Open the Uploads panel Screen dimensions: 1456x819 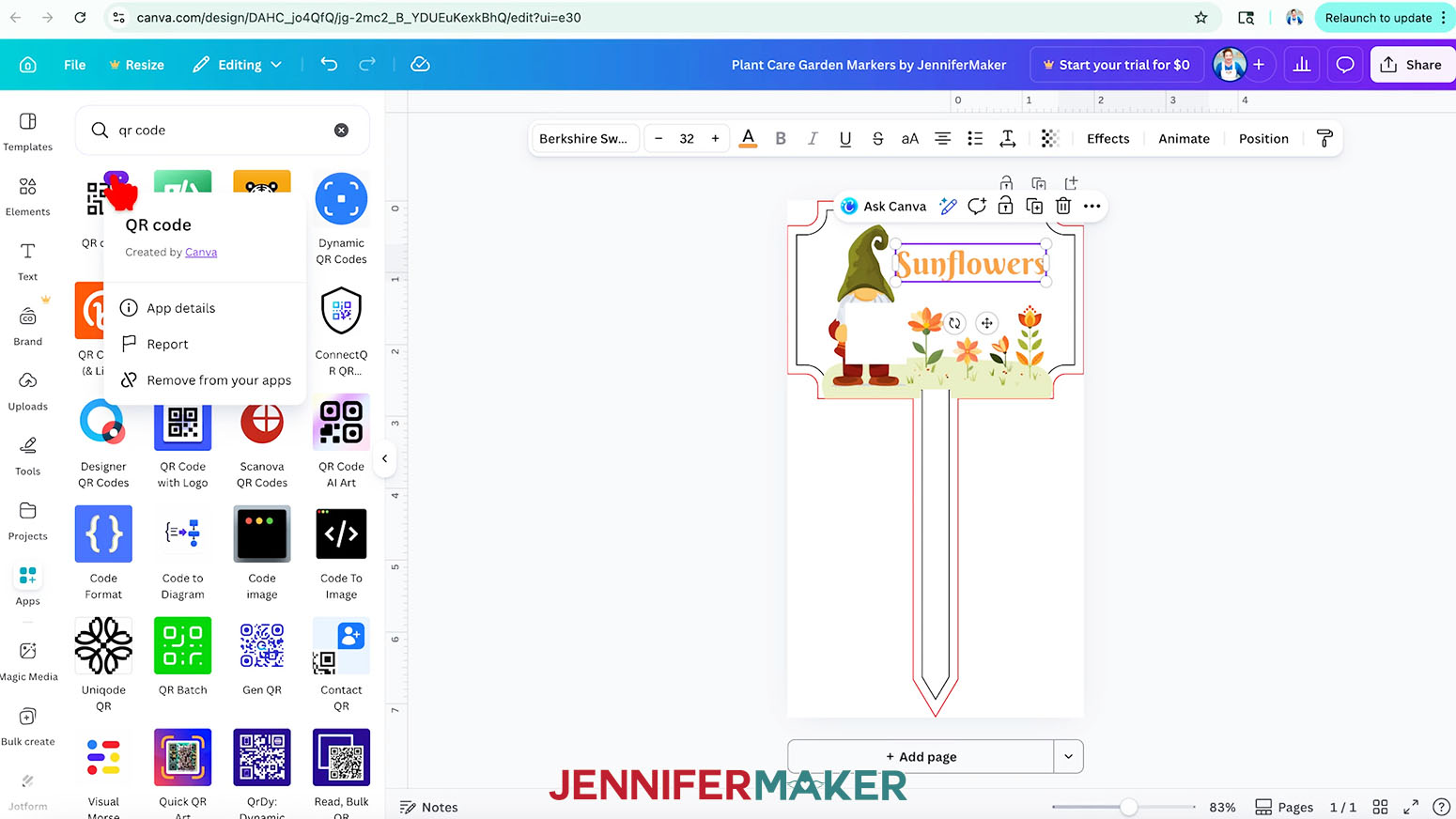tap(28, 391)
